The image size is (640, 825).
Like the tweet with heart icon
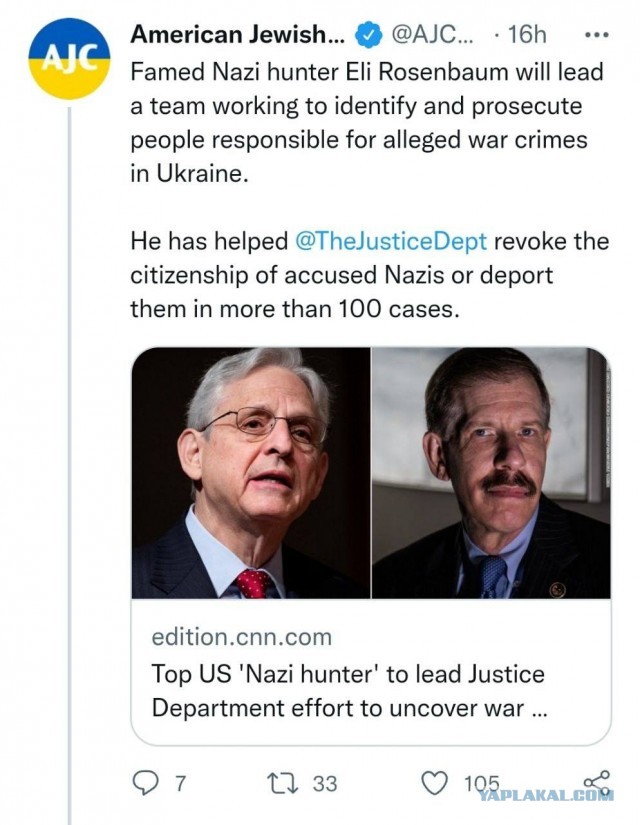434,783
